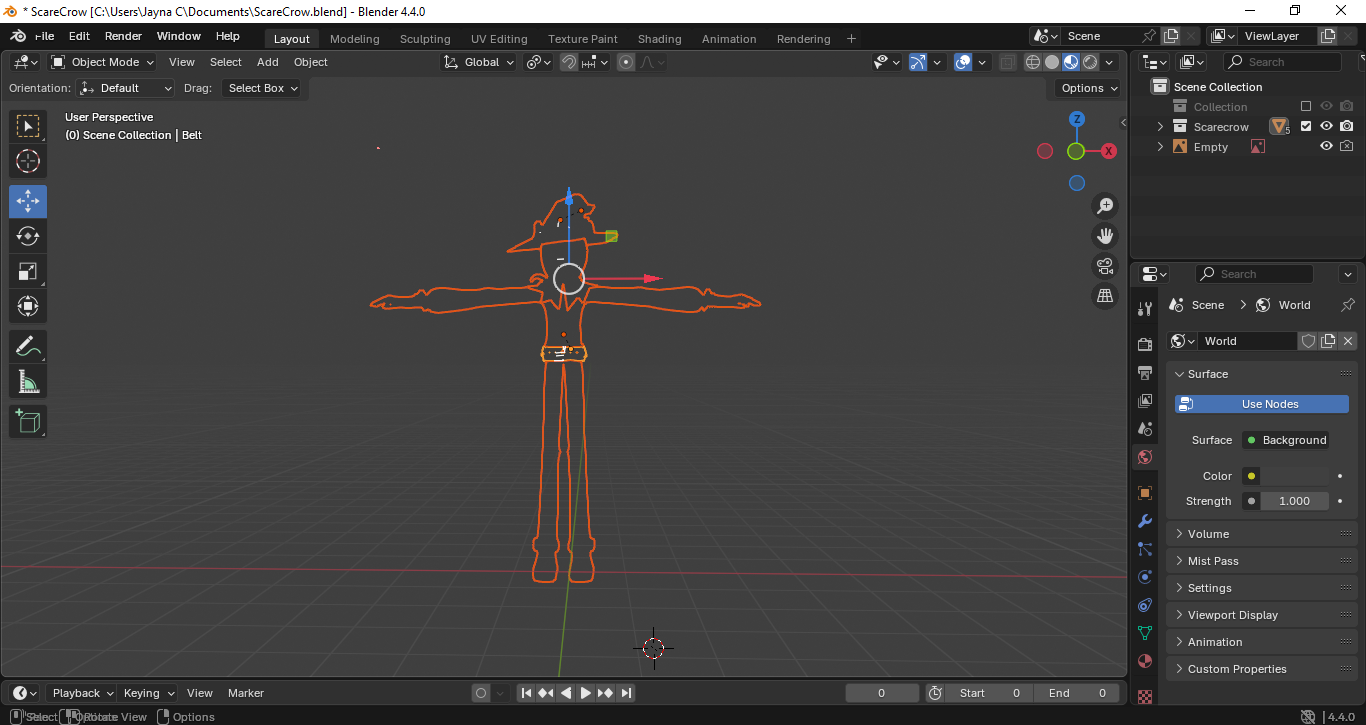Open the Object Mode dropdown
The image size is (1366, 725).
(x=102, y=62)
